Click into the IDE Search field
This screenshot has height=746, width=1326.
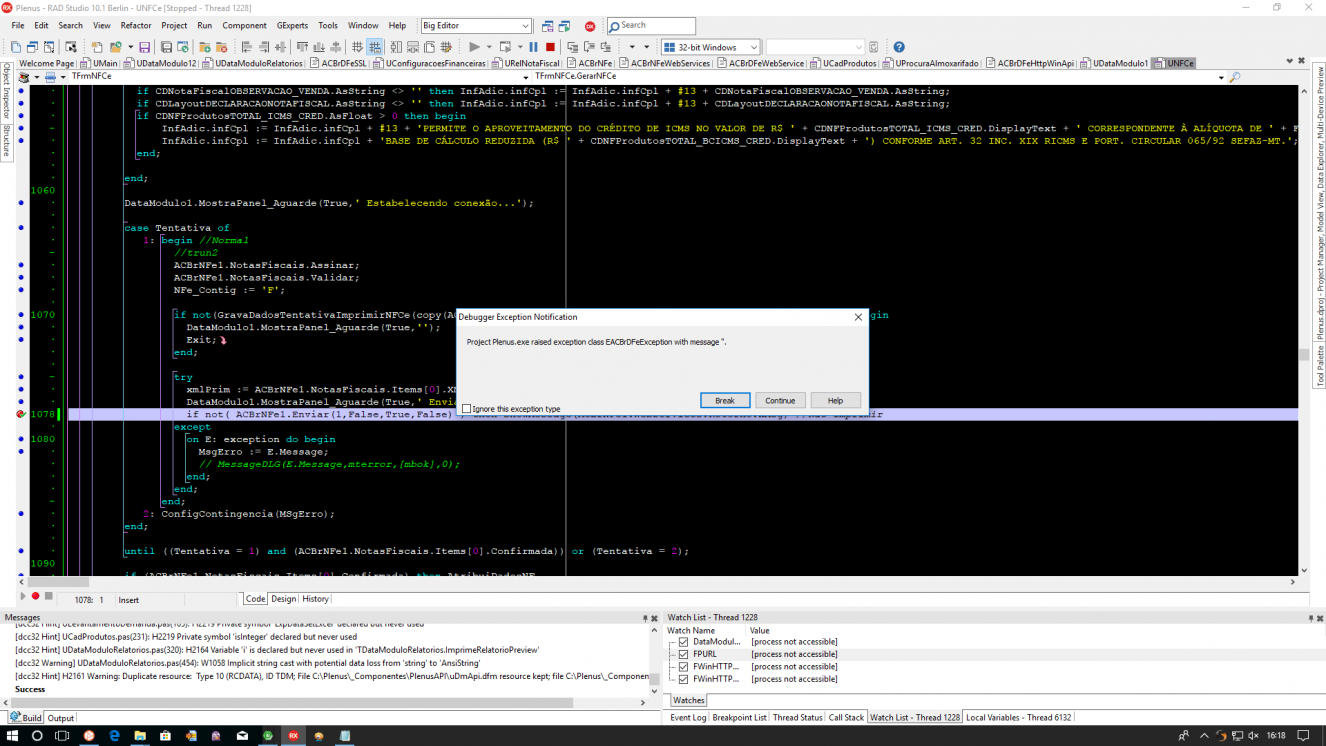coord(651,25)
